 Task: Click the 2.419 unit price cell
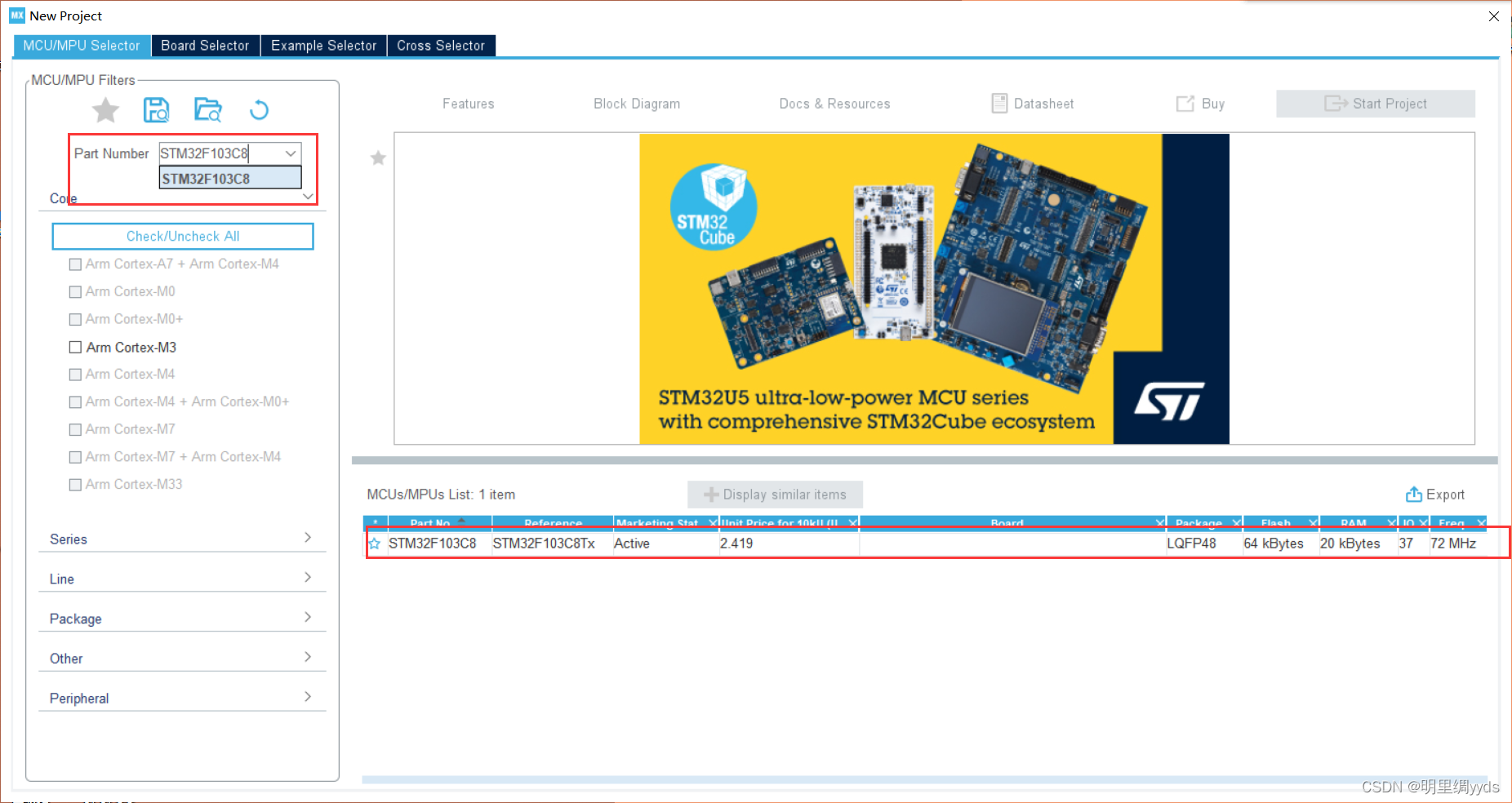click(788, 543)
